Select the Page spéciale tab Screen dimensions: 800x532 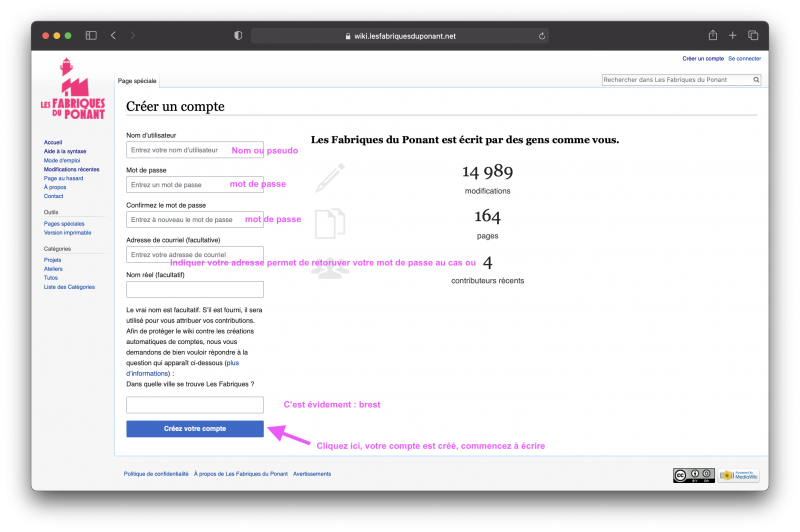coord(137,81)
